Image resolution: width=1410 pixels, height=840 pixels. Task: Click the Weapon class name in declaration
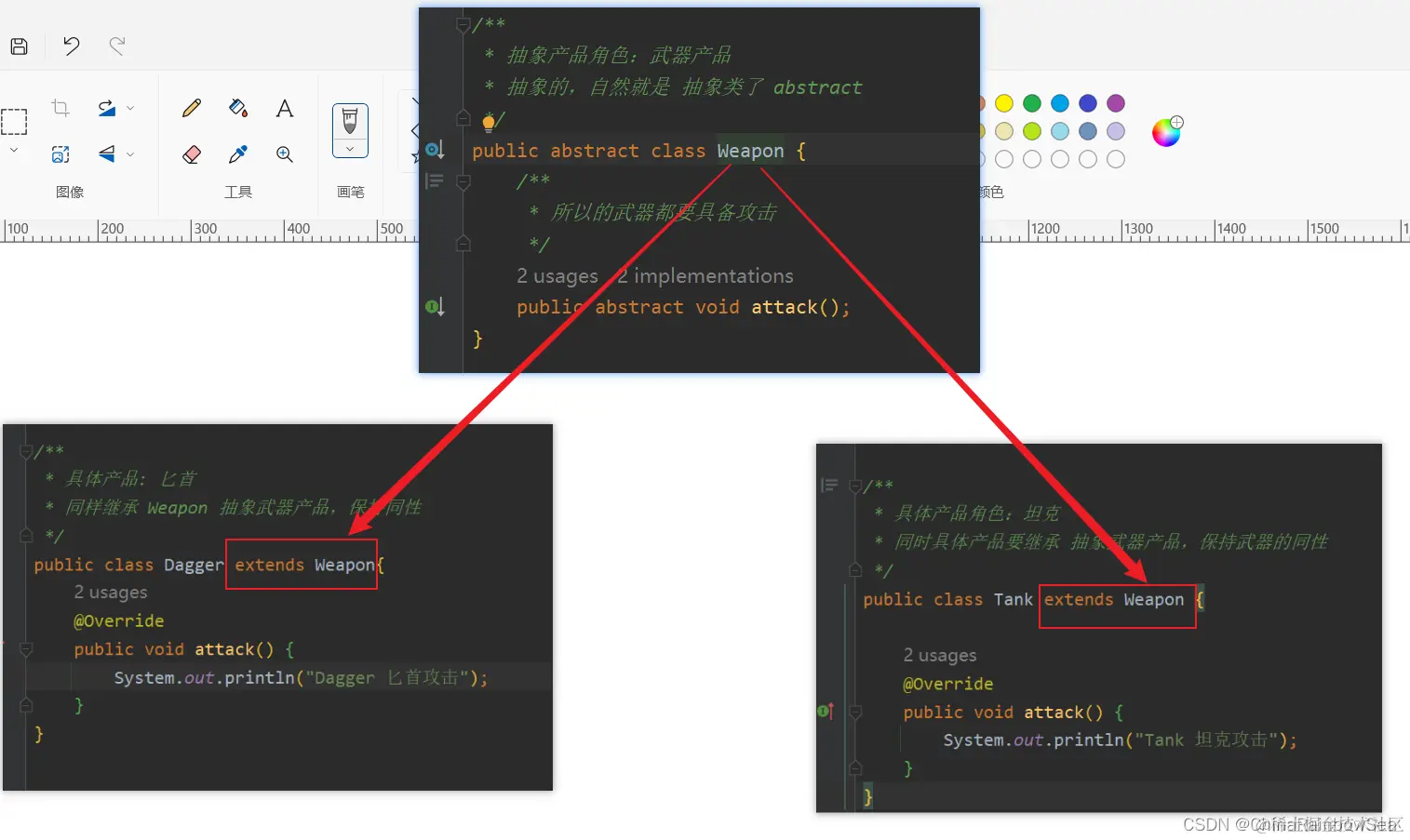[x=750, y=151]
